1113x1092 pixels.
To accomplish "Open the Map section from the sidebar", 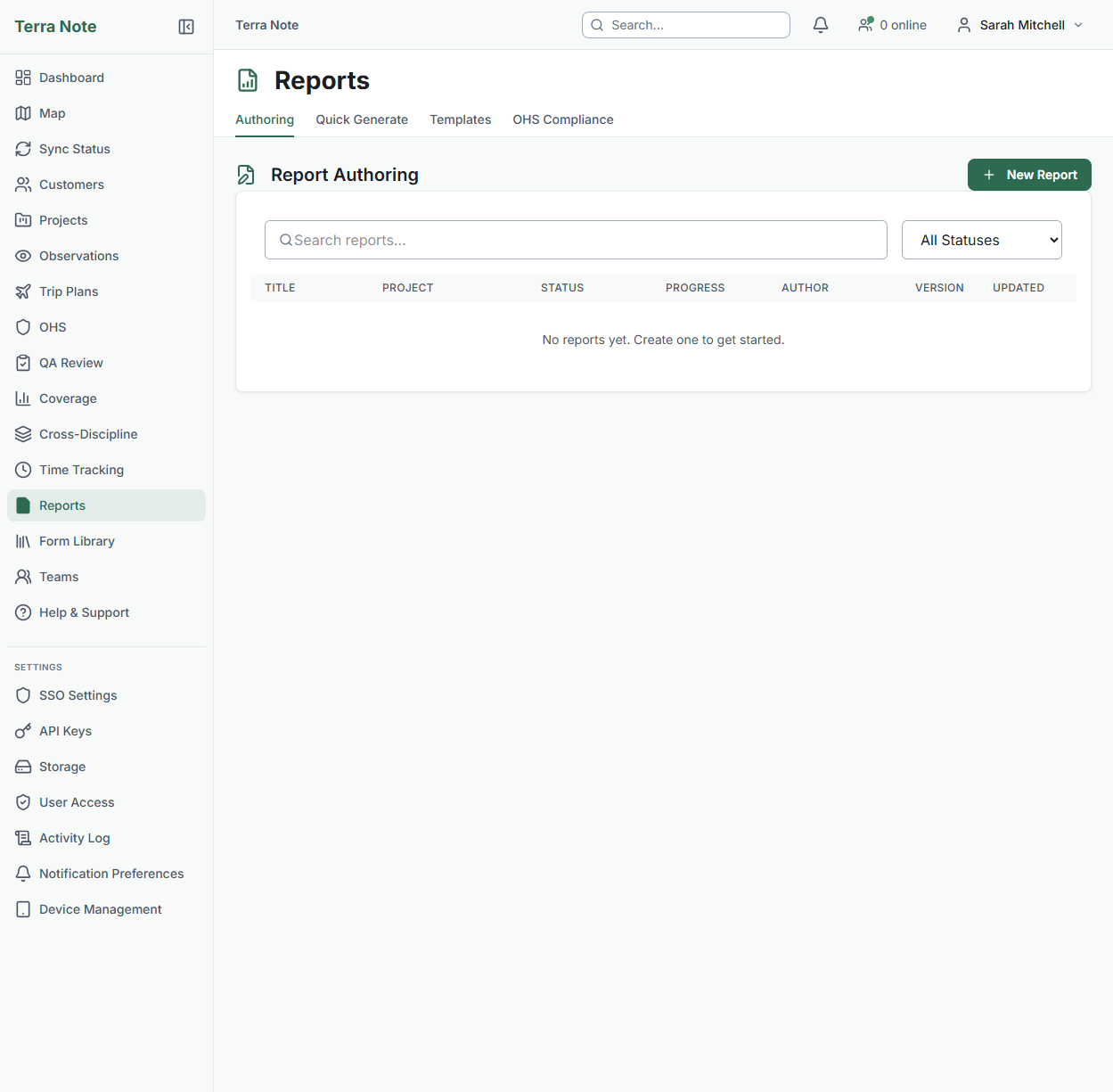I will coord(52,113).
